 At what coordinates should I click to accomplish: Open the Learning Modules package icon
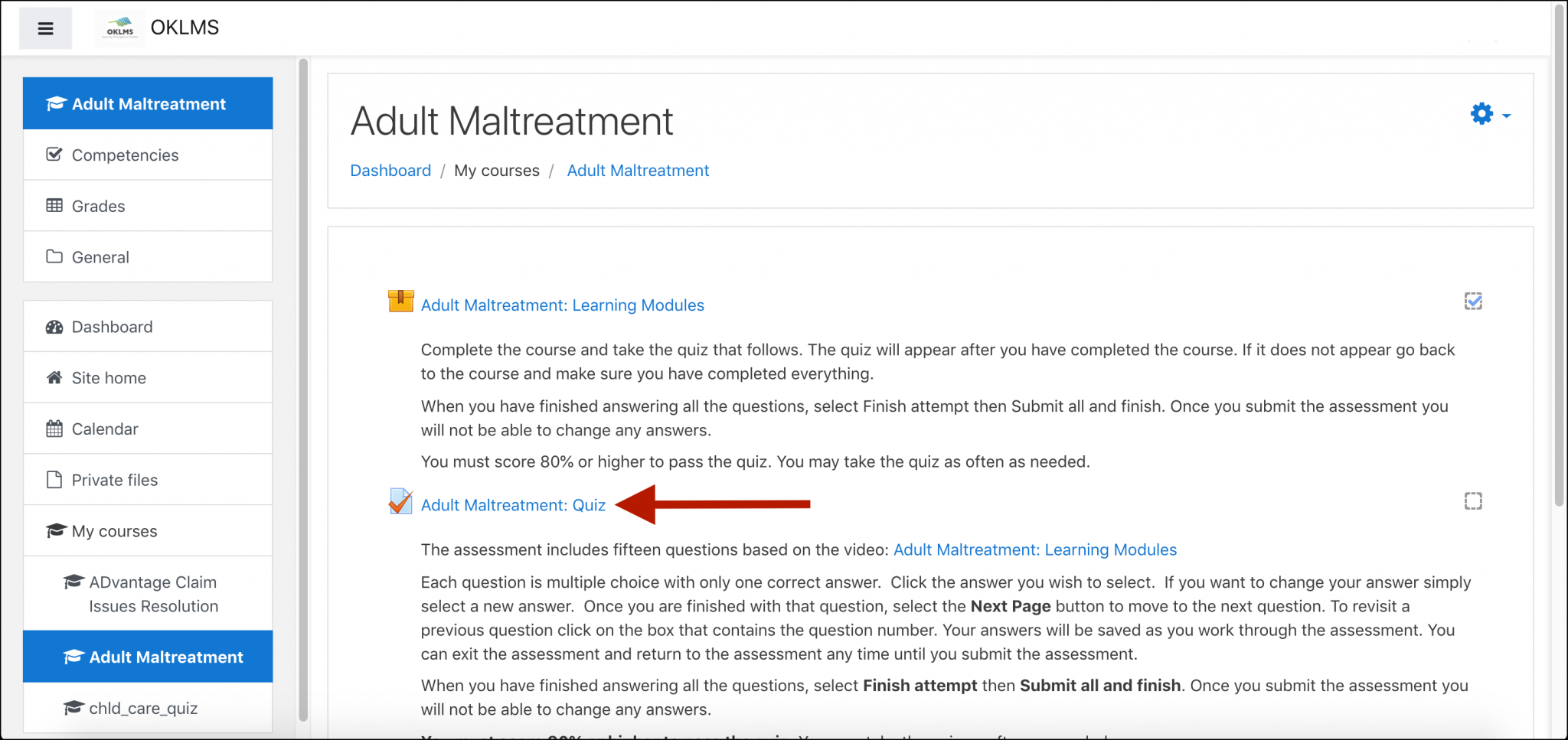[x=400, y=302]
